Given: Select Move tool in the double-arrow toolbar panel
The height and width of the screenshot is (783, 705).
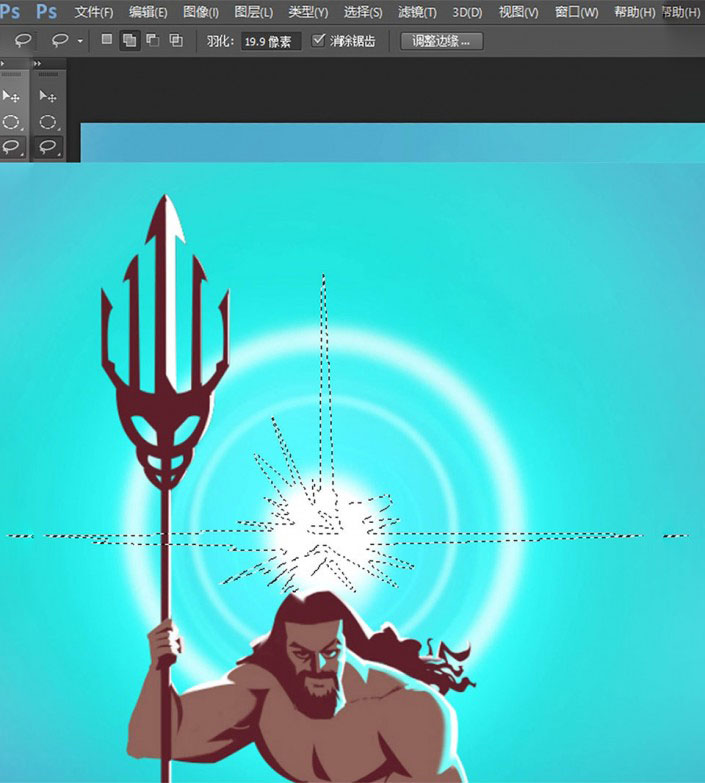Looking at the screenshot, I should tap(48, 96).
